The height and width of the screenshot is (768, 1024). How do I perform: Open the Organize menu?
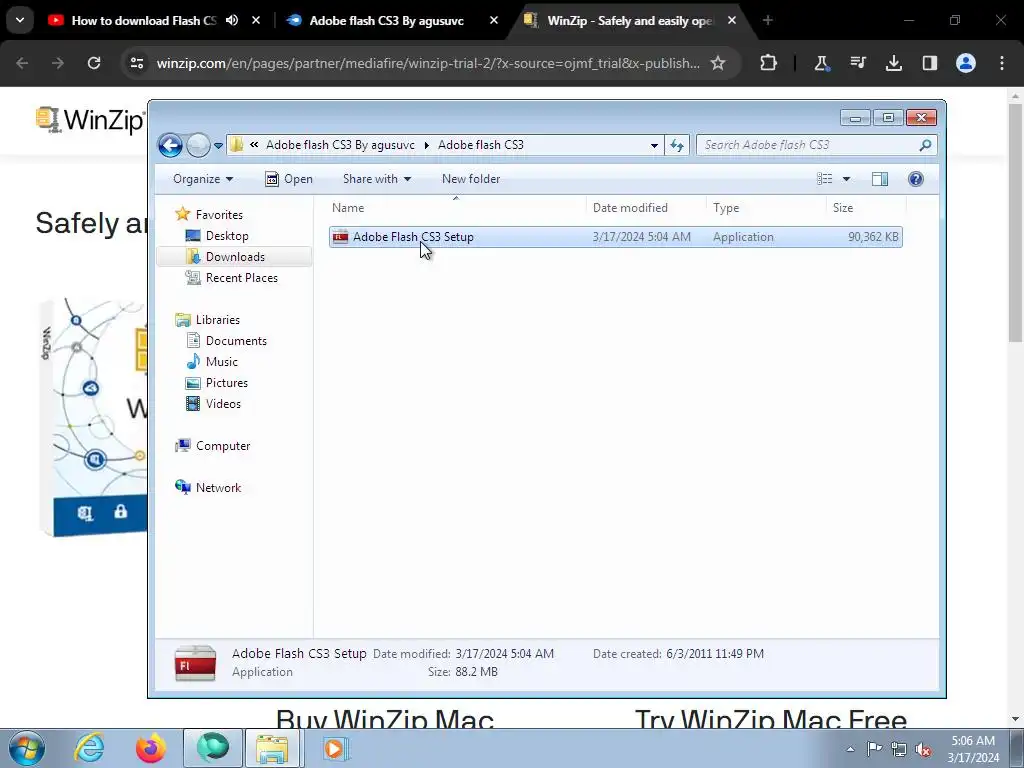[x=202, y=179]
